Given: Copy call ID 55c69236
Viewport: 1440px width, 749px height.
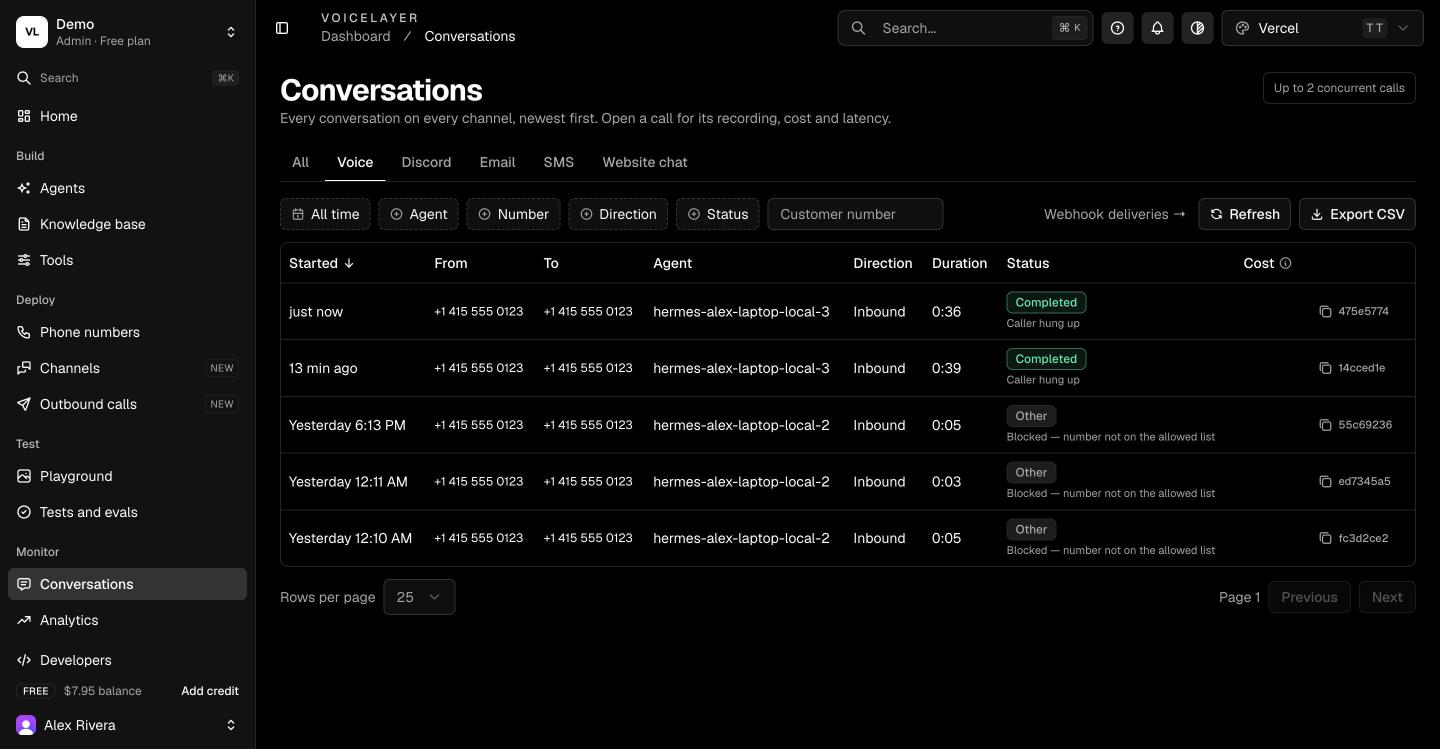Looking at the screenshot, I should pos(1325,425).
